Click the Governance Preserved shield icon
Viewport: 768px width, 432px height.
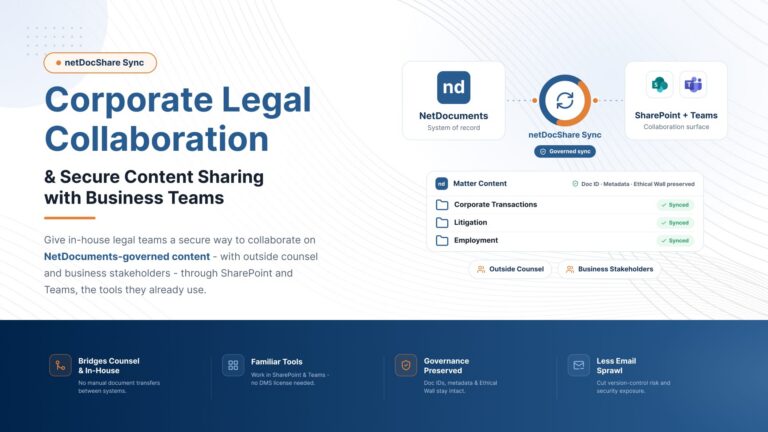tap(406, 365)
